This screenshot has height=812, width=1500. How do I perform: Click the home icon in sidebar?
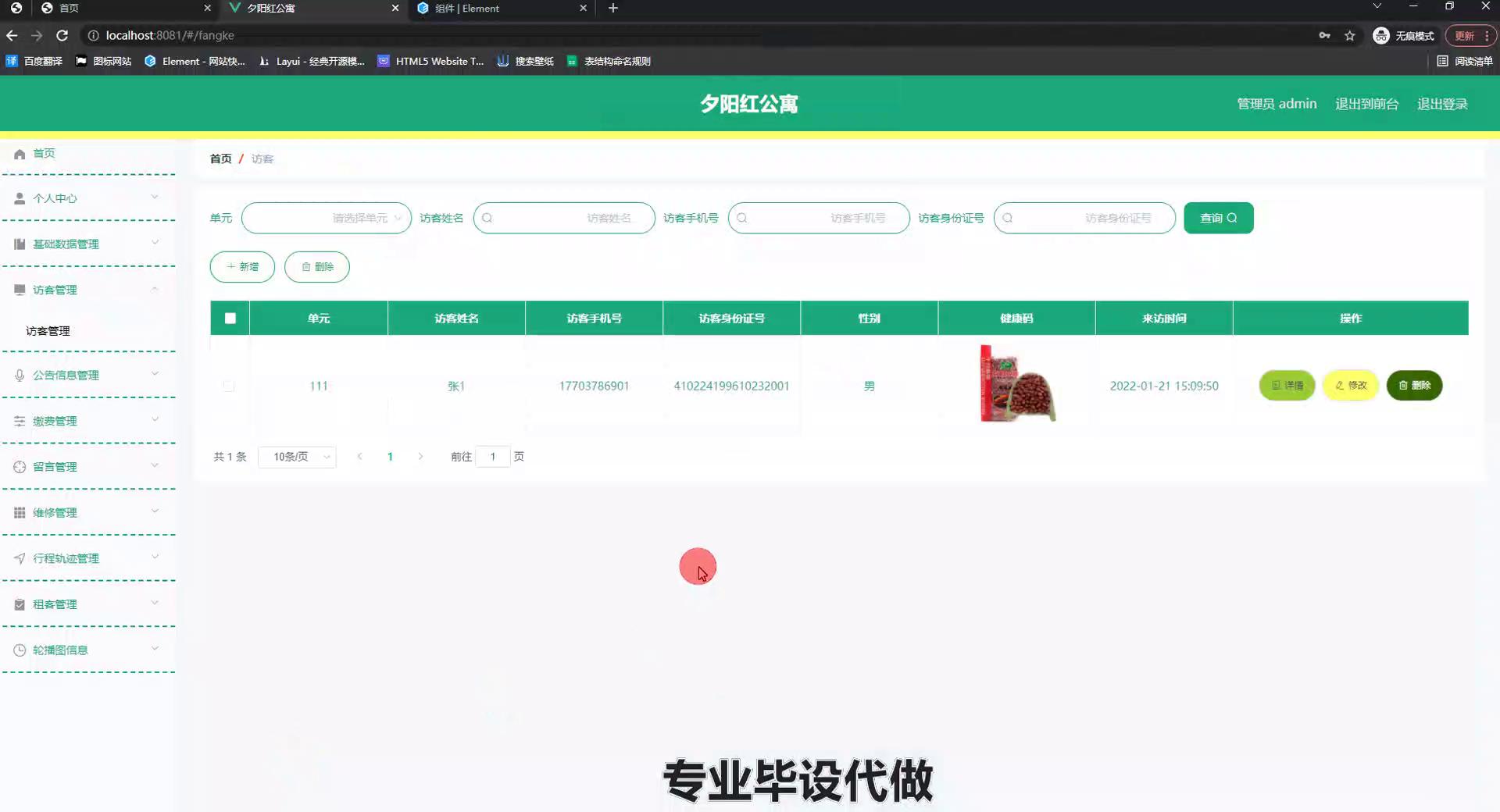tap(20, 154)
